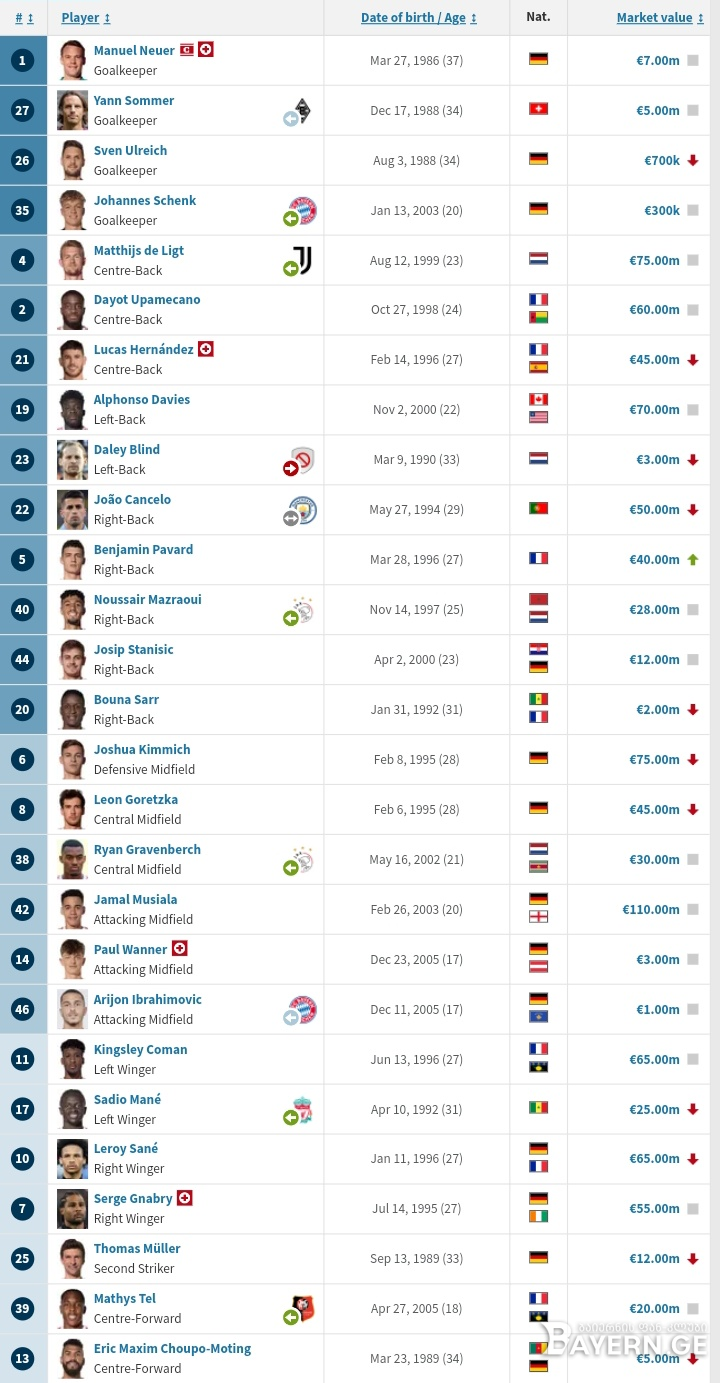720x1383 pixels.
Task: Click Thomas Müller's €12.00m market value
Action: tap(655, 1259)
